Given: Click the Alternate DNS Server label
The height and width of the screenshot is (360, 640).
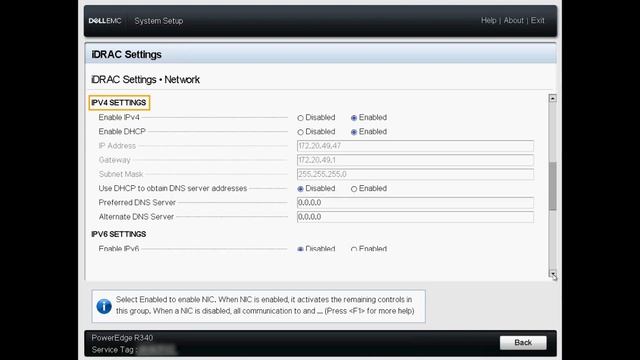Looking at the screenshot, I should pyautogui.click(x=136, y=217).
